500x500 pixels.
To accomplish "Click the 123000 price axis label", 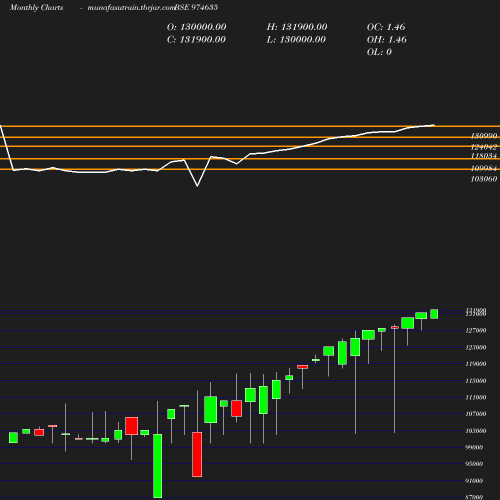I will tap(476, 347).
